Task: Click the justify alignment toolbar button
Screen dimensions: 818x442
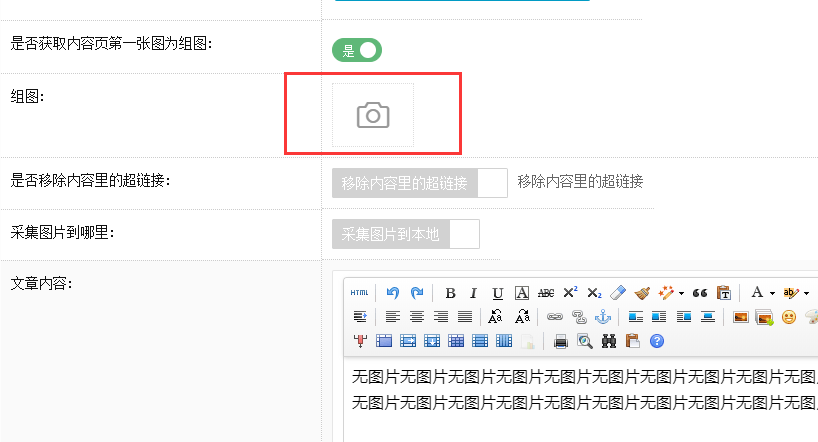Action: point(465,317)
